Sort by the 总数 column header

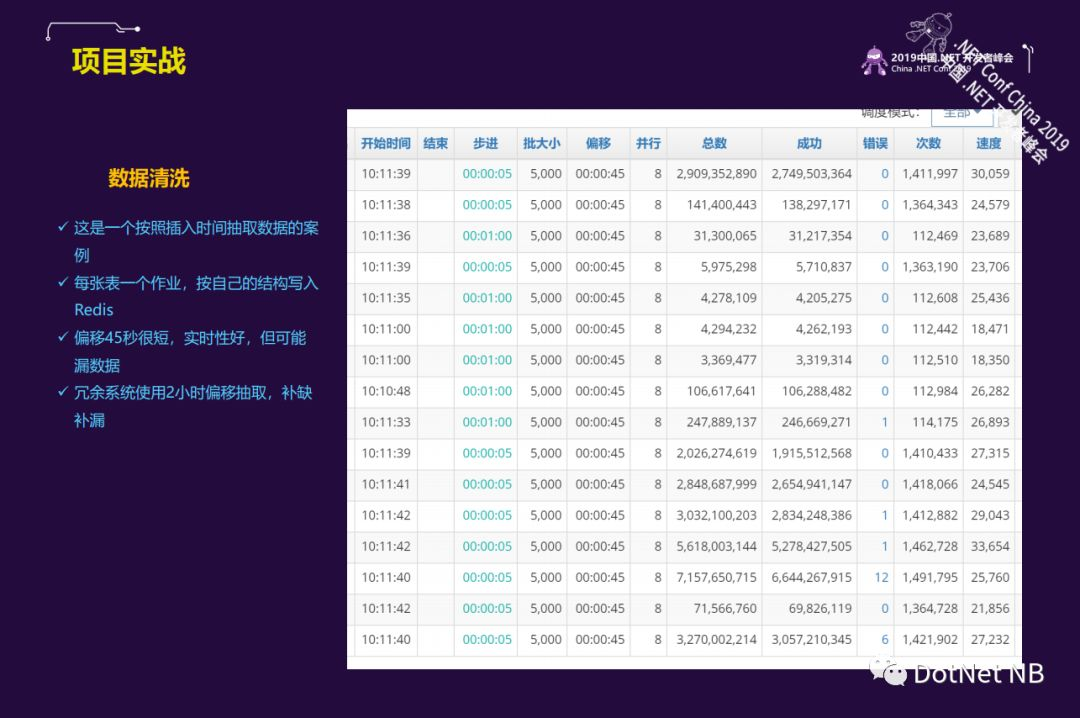pyautogui.click(x=714, y=143)
